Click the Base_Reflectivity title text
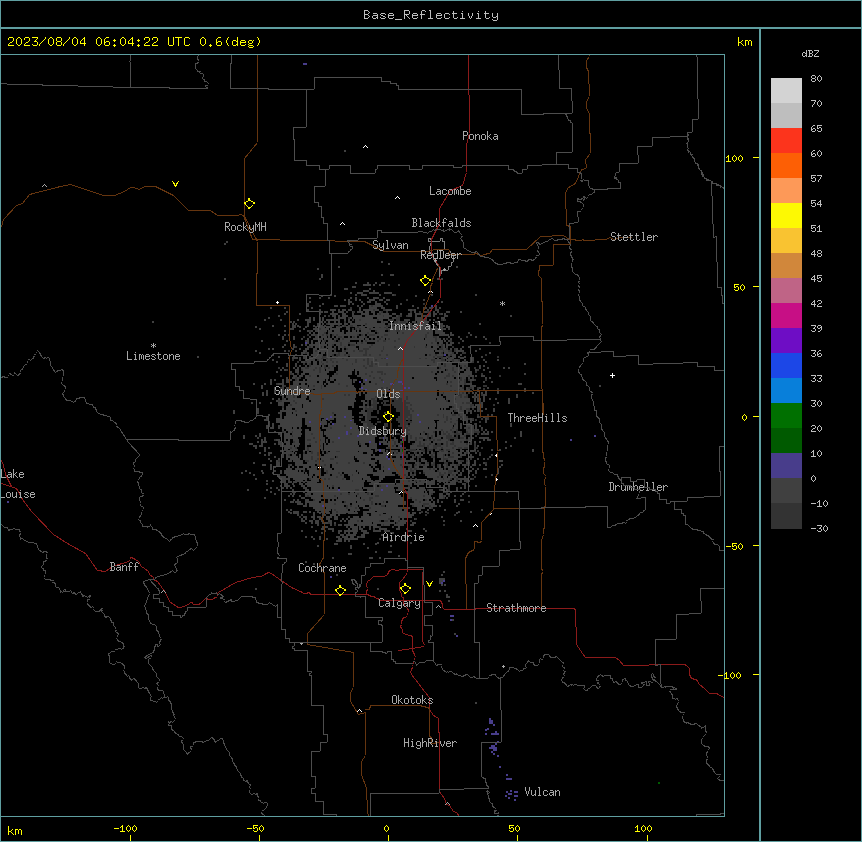 pyautogui.click(x=431, y=15)
